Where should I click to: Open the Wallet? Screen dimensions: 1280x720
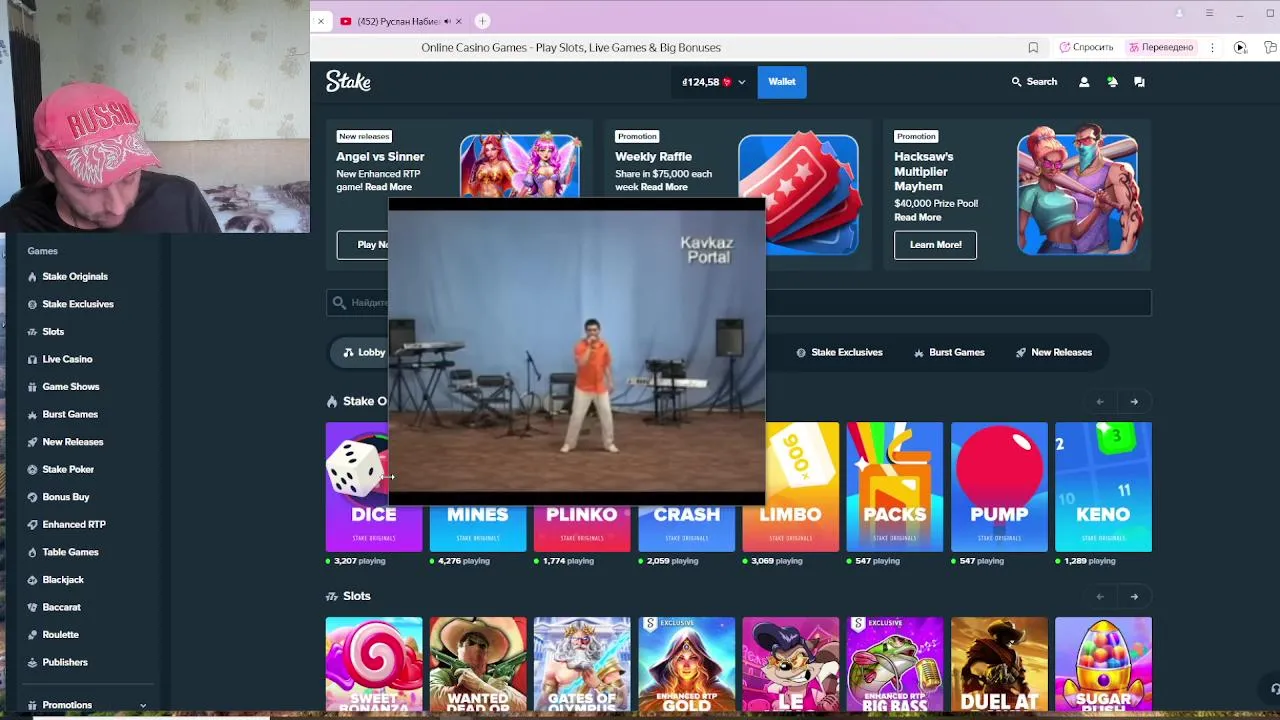(782, 82)
